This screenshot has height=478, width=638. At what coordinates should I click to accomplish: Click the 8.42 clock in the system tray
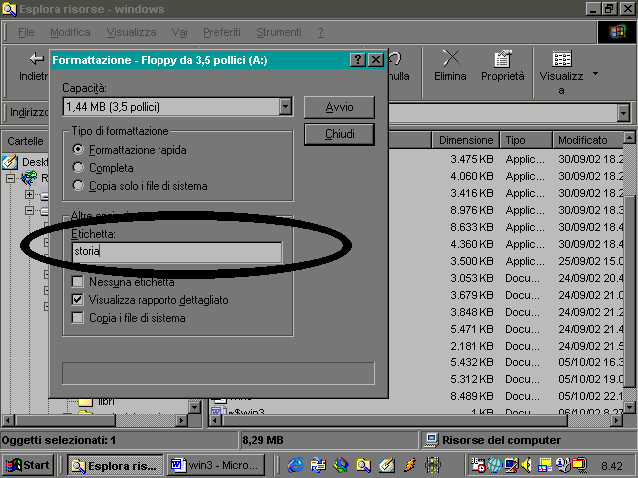click(x=612, y=466)
